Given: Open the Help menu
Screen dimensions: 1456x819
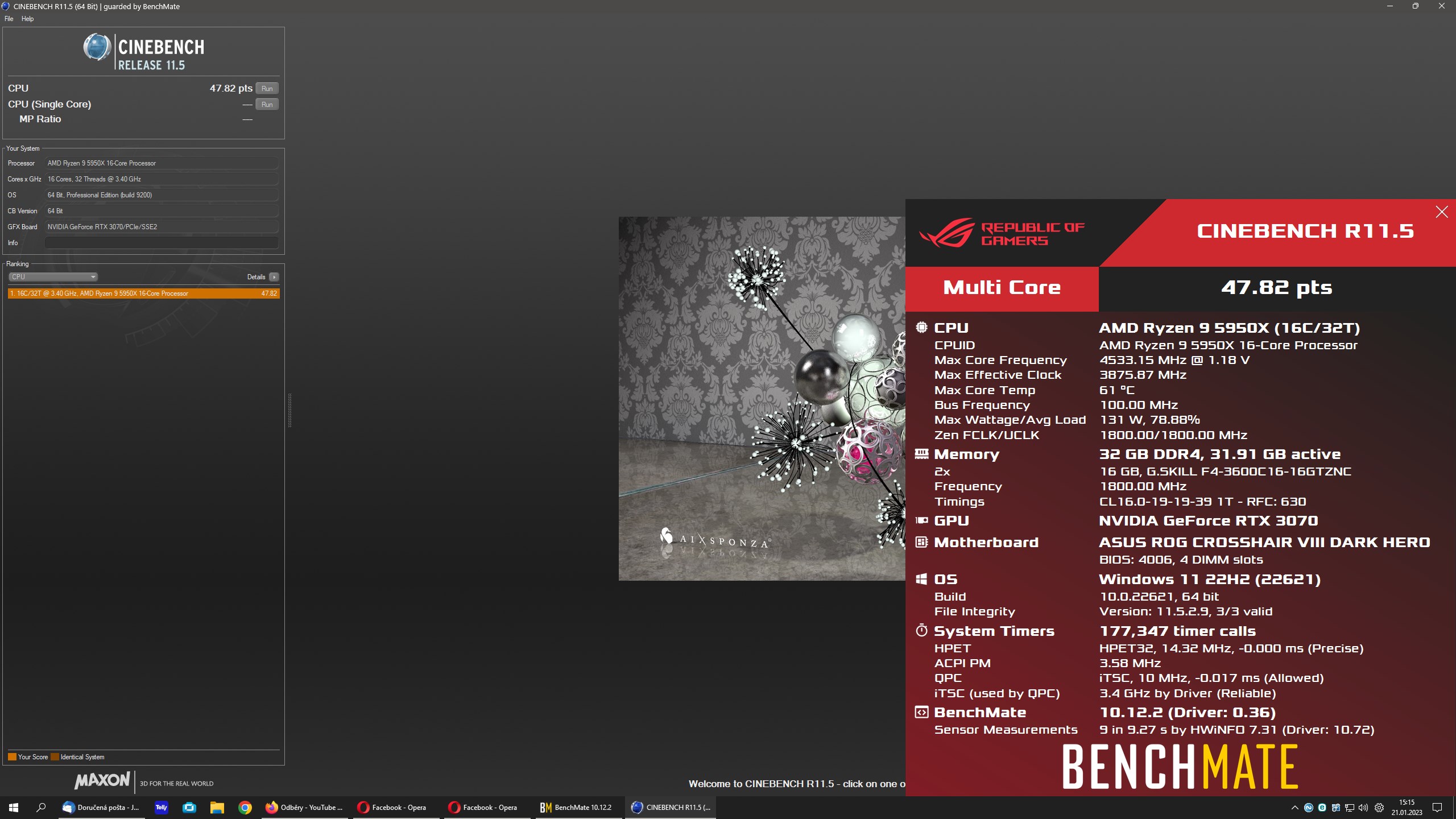Looking at the screenshot, I should 27,19.
